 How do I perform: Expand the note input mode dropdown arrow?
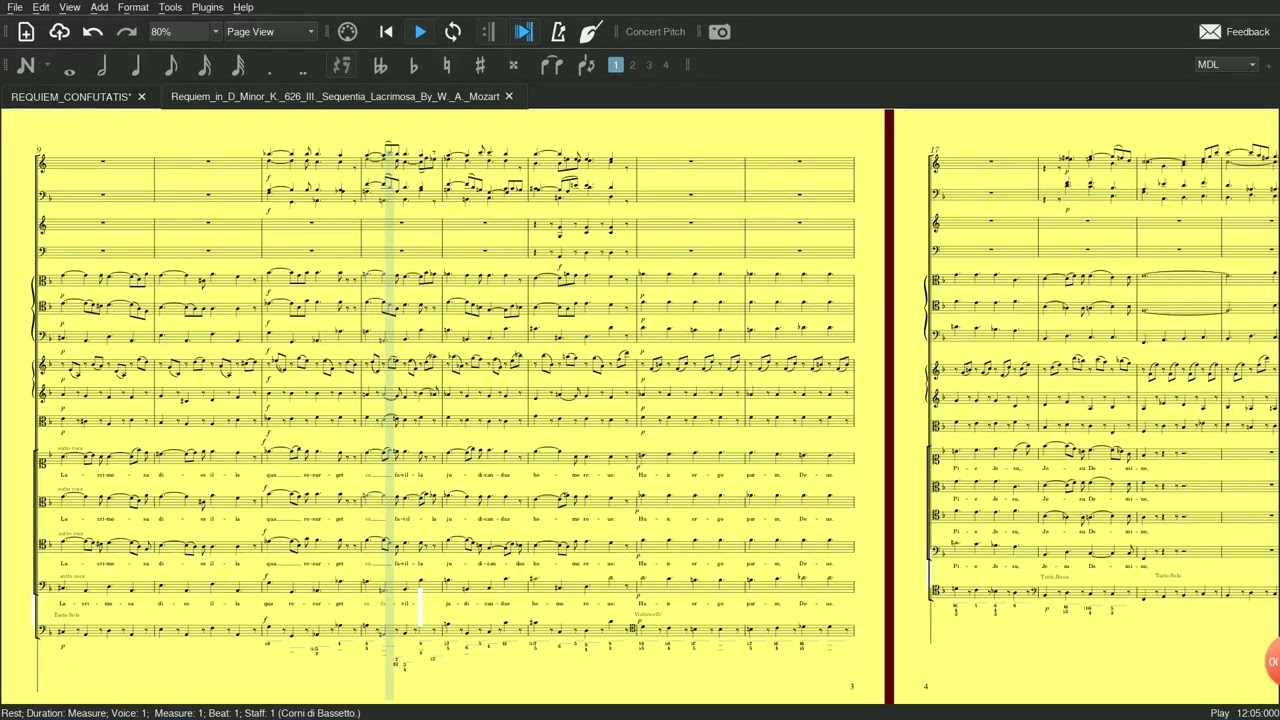[x=47, y=66]
